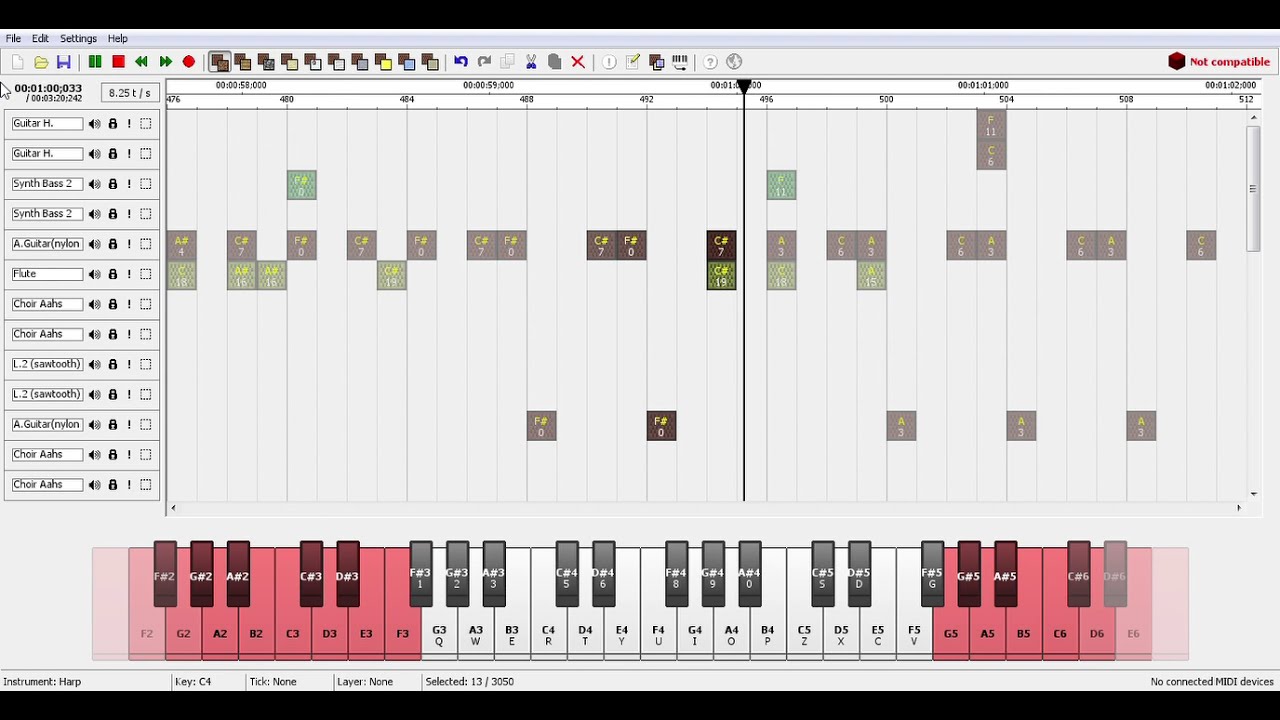Save the song with the floppy disk icon
The width and height of the screenshot is (1280, 720).
64,62
